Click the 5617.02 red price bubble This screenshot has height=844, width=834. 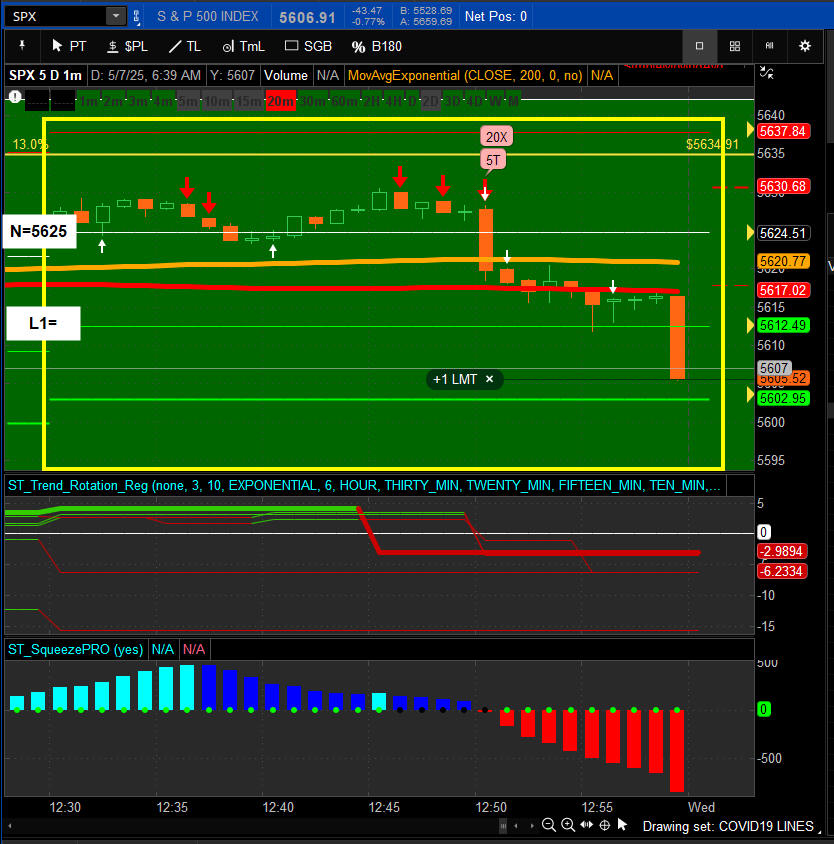[783, 290]
